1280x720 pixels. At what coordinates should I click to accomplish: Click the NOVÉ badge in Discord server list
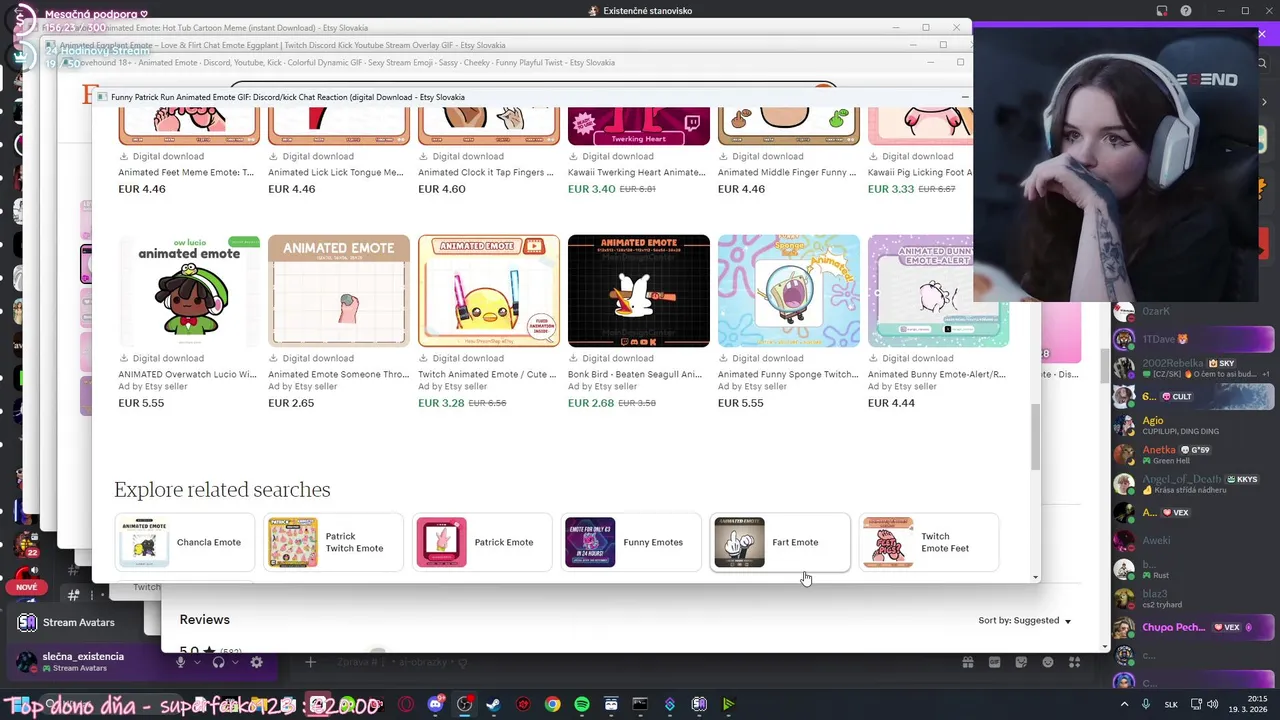[26, 588]
